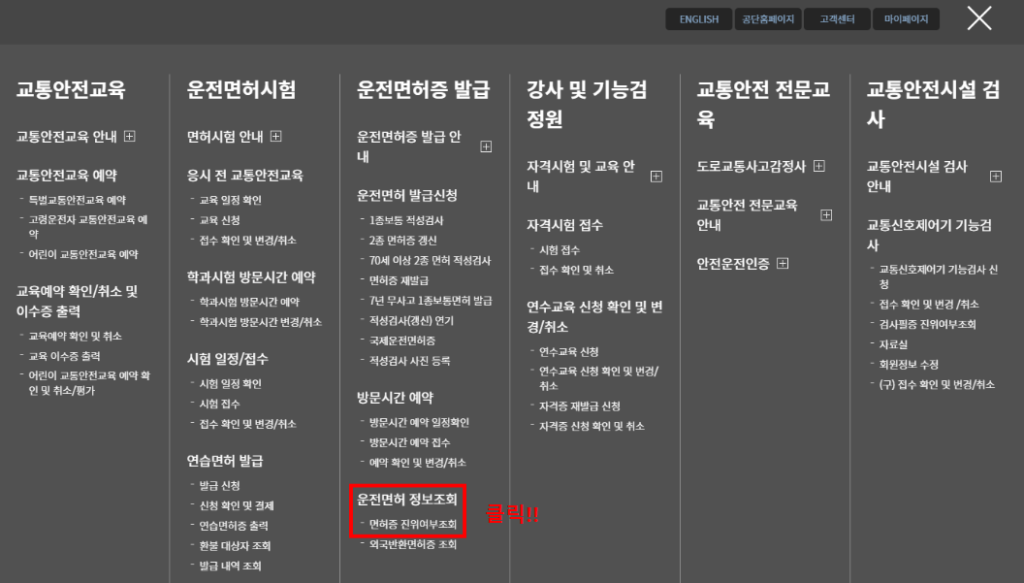
Task: Open 신청 확인 및 결제 link
Action: point(236,505)
